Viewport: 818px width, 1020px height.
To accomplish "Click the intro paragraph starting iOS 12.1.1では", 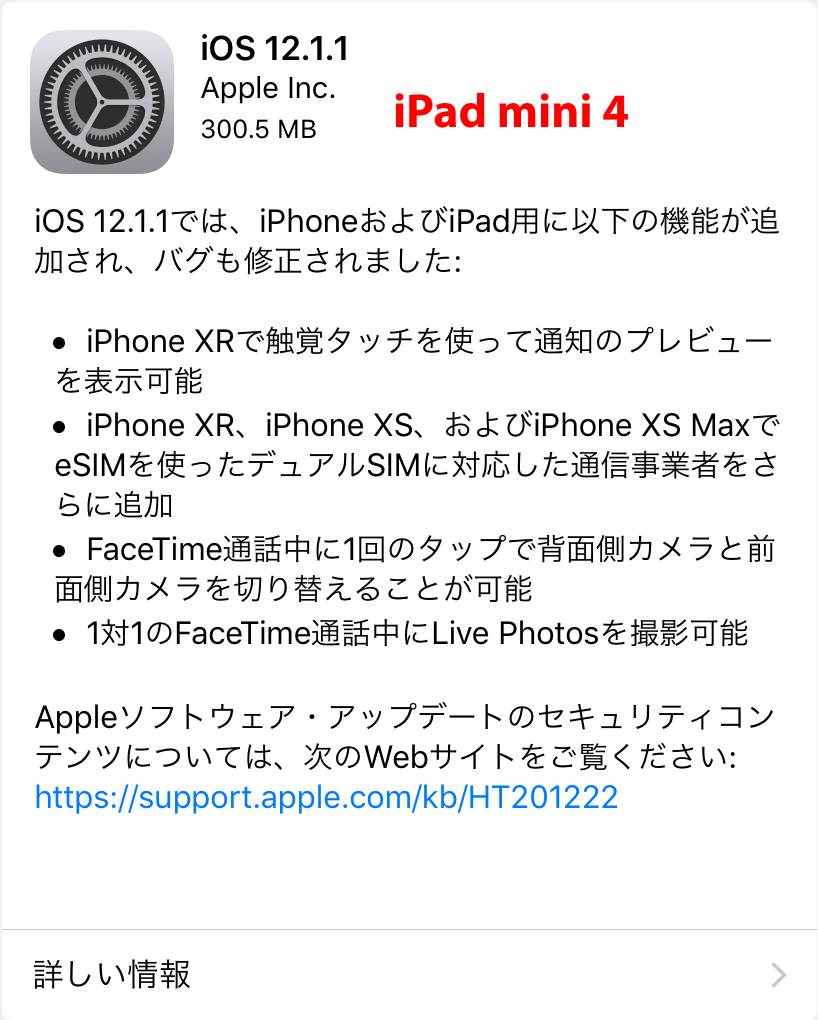I will (407, 241).
